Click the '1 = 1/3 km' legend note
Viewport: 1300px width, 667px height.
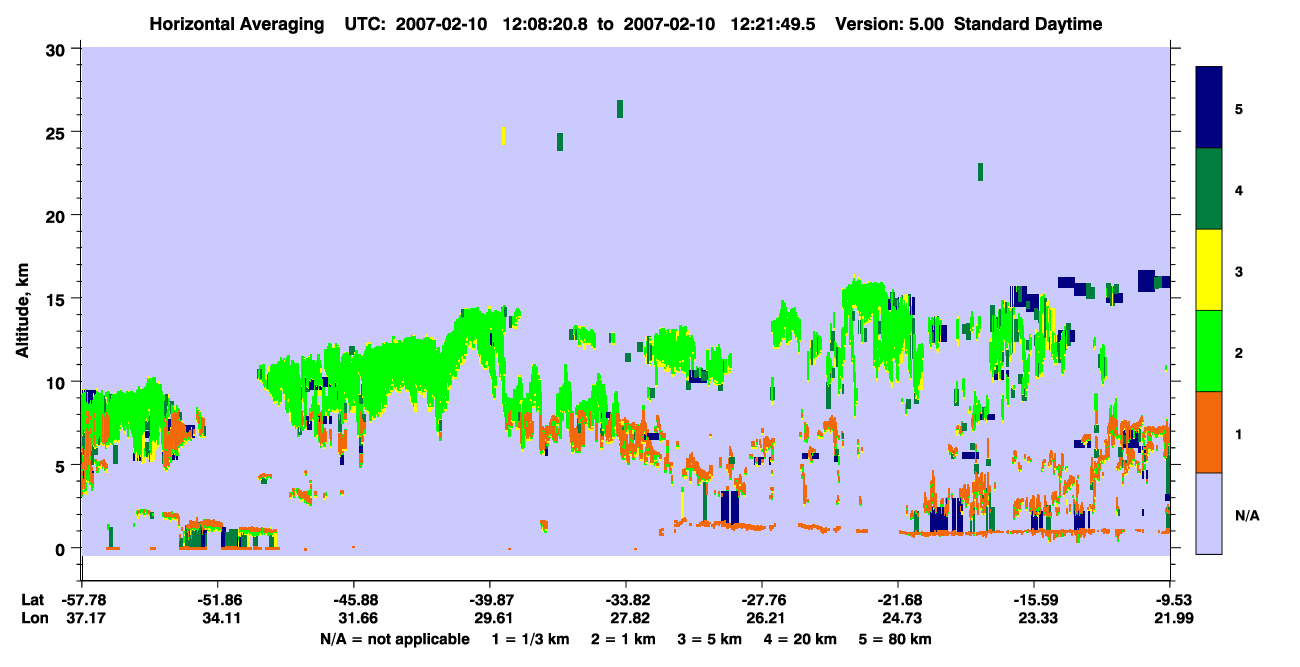coord(533,639)
